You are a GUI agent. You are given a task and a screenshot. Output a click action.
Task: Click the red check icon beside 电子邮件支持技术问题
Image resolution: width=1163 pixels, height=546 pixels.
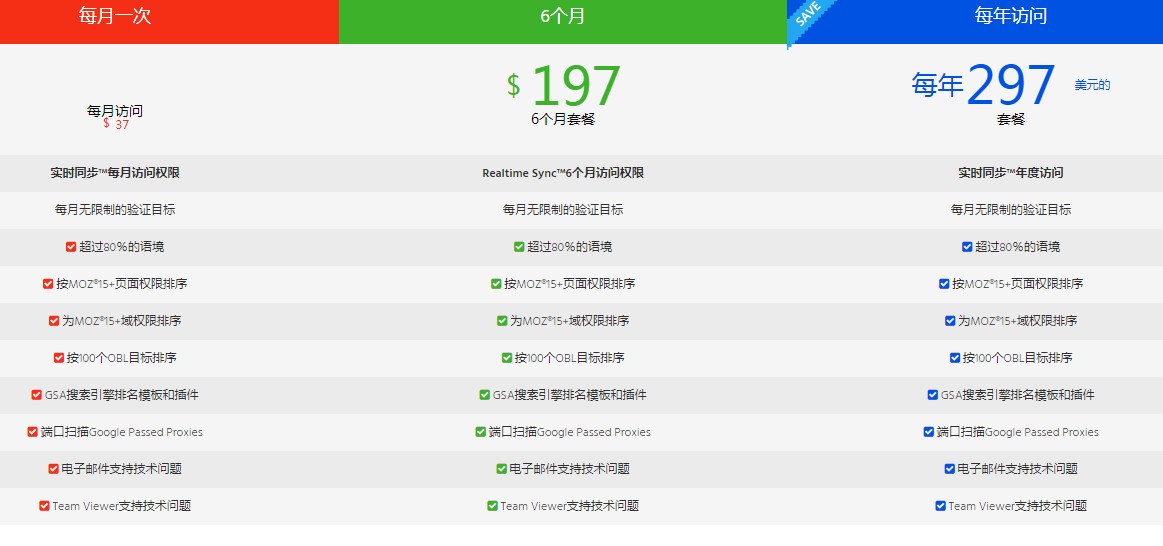(53, 469)
